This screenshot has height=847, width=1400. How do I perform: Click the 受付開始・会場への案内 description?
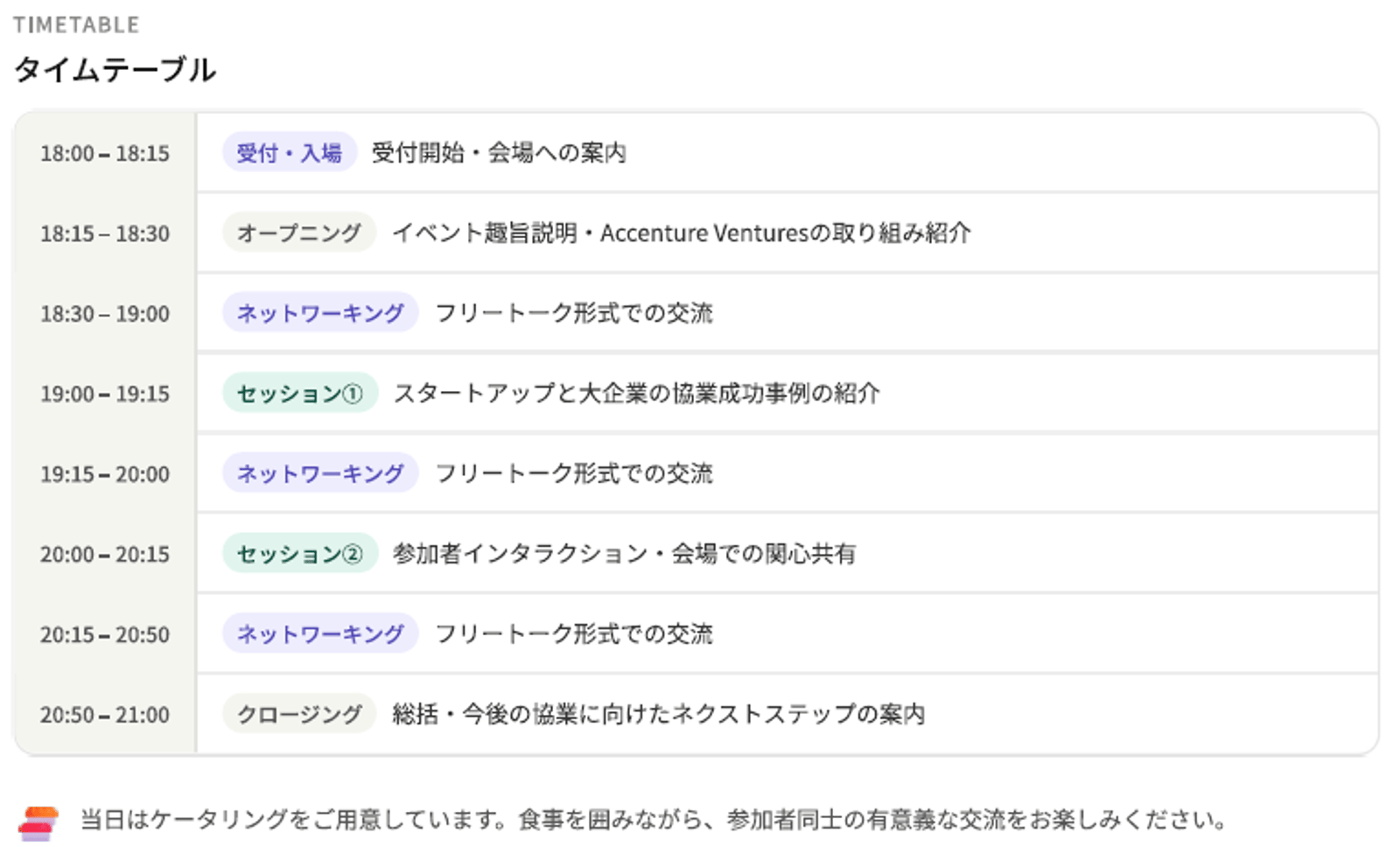coord(499,153)
